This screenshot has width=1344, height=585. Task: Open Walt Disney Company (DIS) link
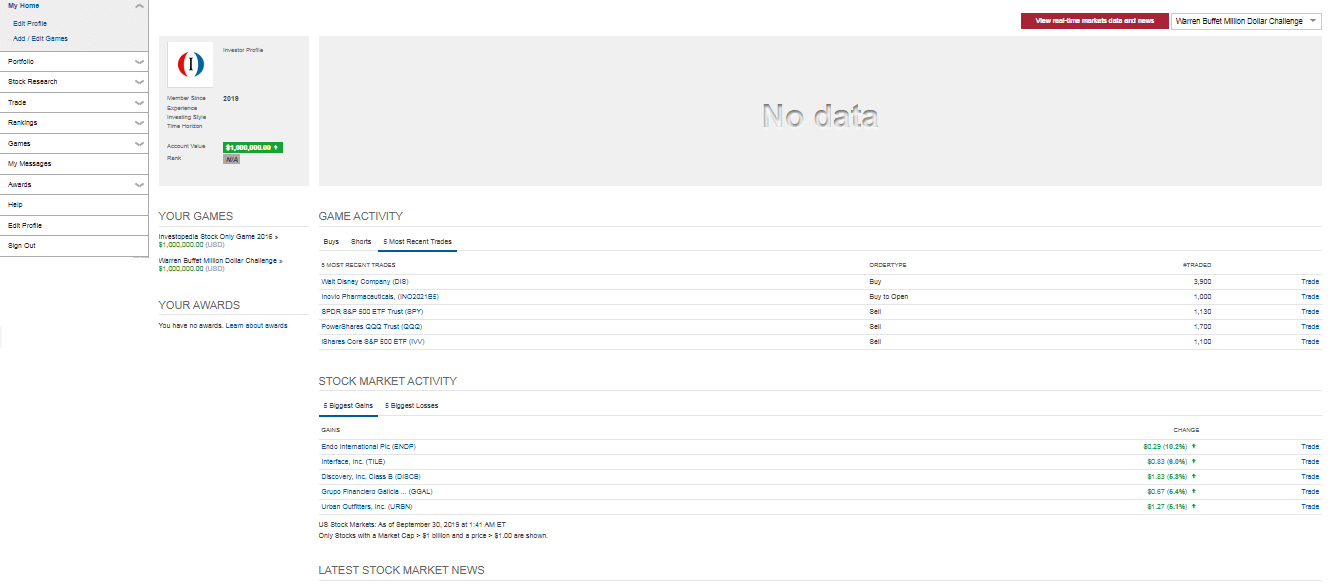365,282
